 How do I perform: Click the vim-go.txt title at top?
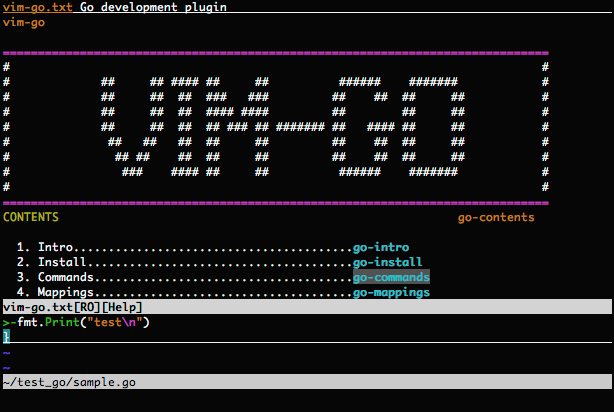pos(38,7)
